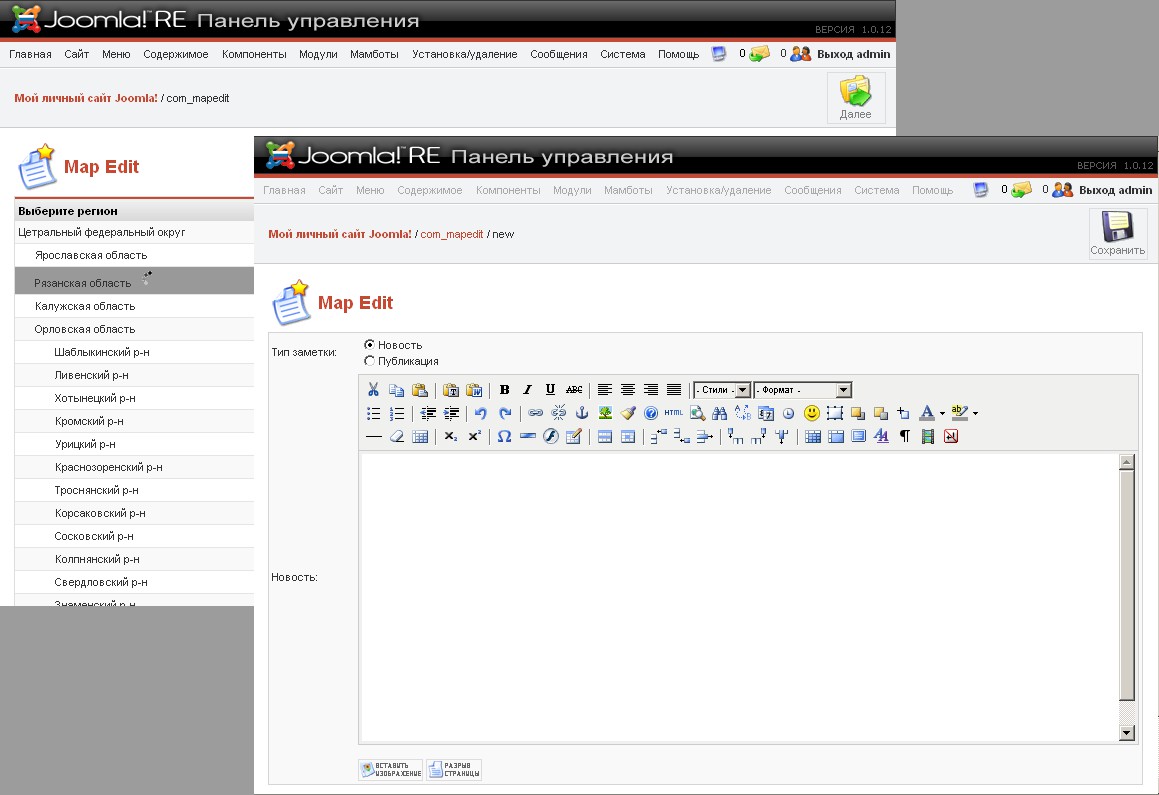Apply the text color A button
The image size is (1159, 795).
coord(927,413)
